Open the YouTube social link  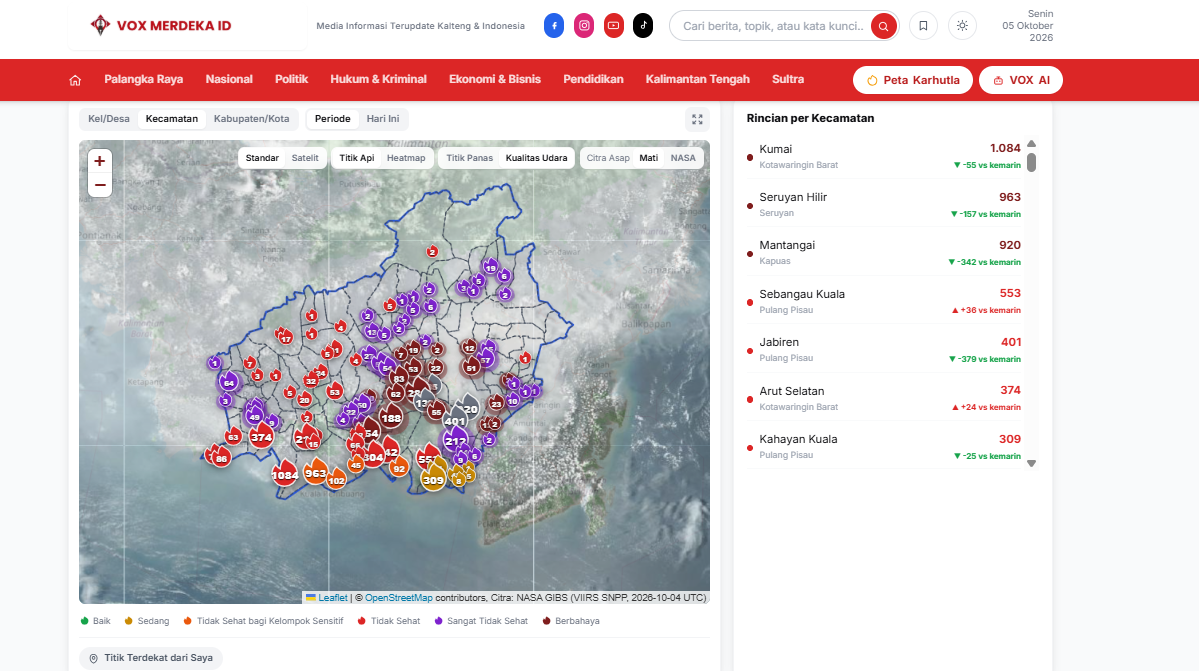[614, 25]
